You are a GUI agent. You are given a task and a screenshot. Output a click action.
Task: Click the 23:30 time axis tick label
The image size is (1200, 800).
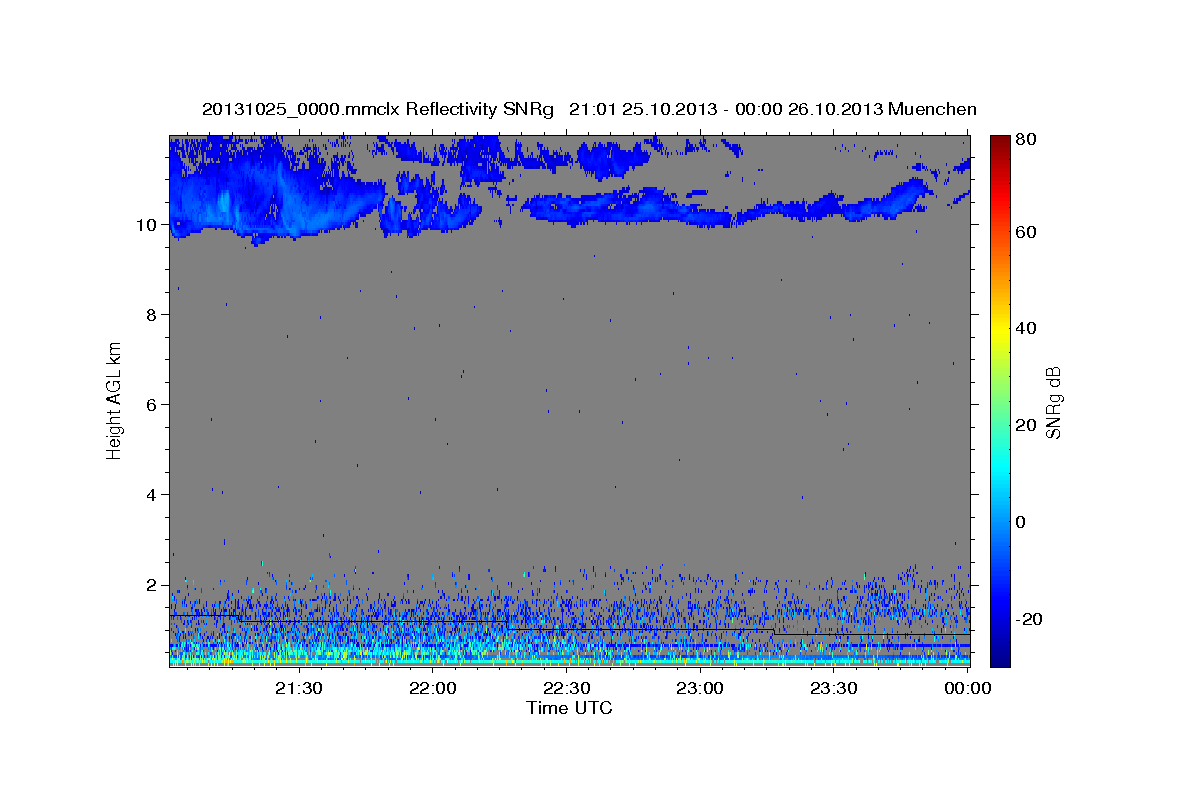point(833,689)
